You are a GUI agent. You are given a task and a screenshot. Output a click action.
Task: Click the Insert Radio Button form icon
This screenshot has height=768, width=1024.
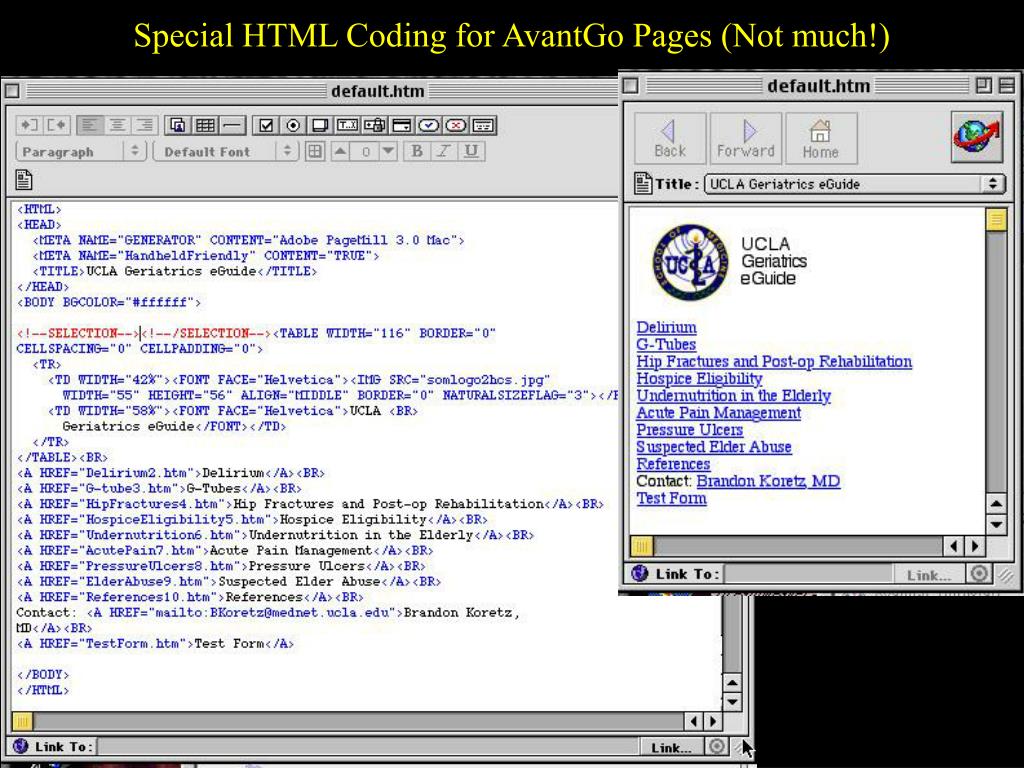[293, 125]
